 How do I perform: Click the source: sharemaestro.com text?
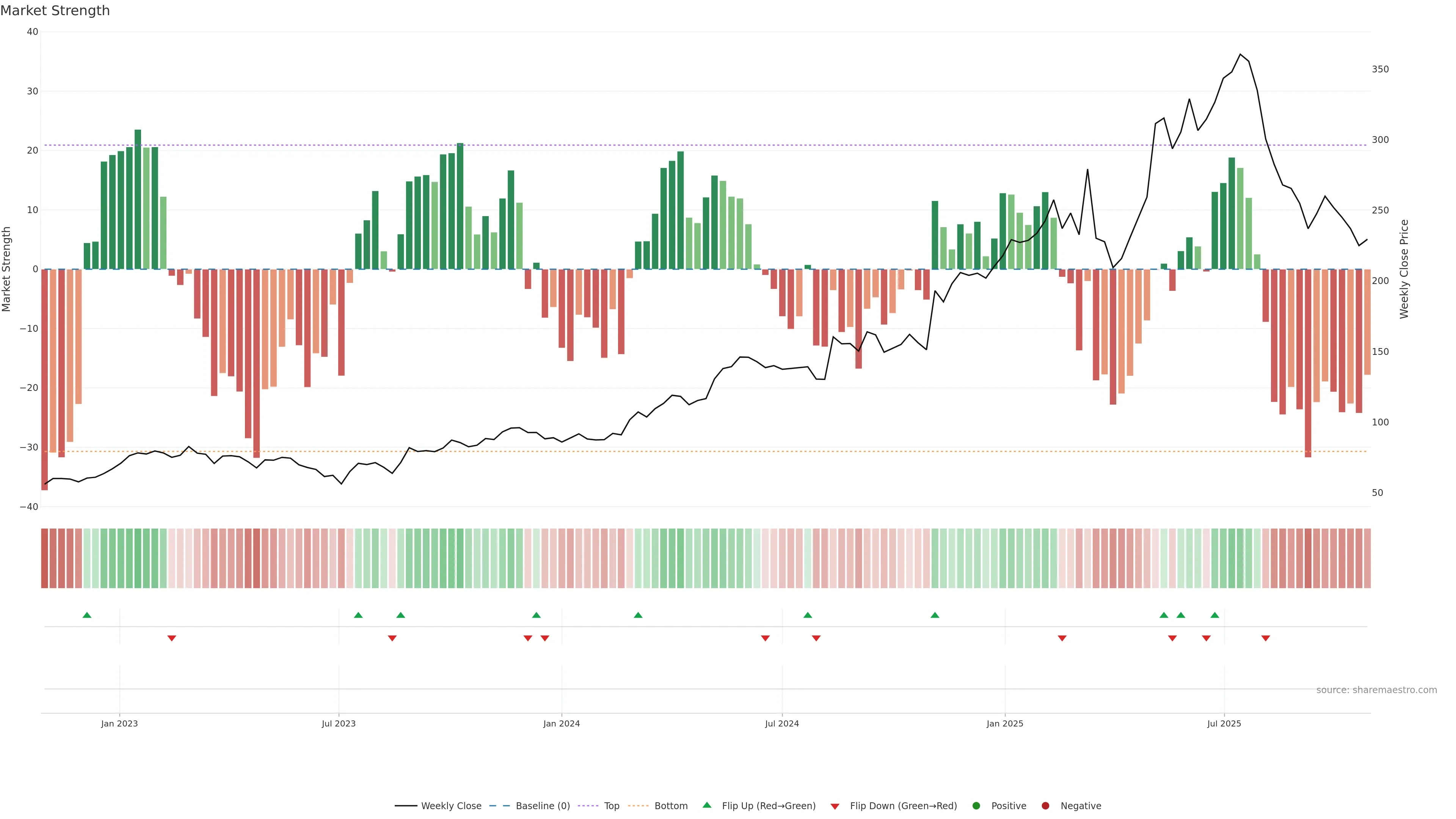click(x=1376, y=690)
